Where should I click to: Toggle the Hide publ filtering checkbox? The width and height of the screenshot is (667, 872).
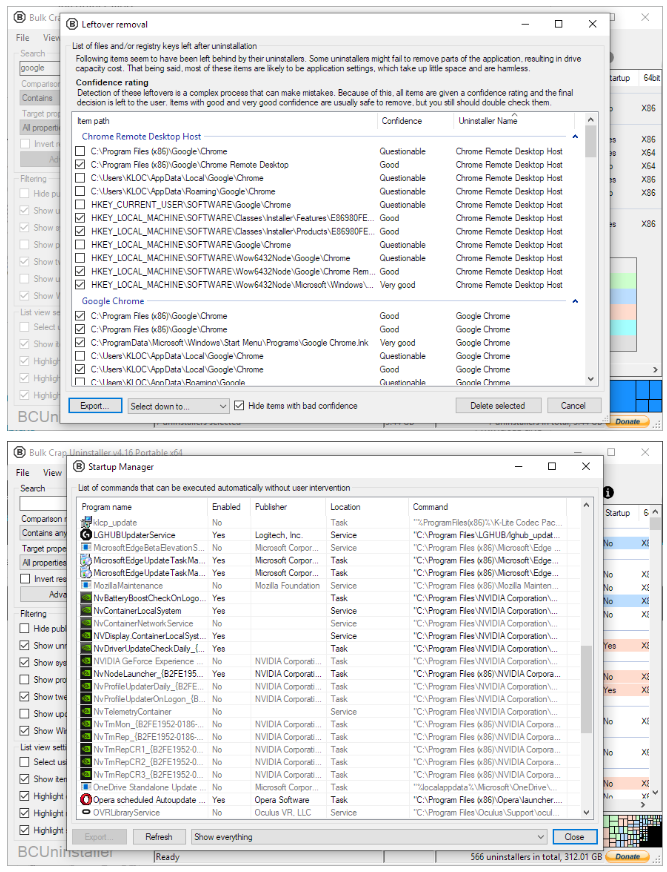(x=24, y=628)
